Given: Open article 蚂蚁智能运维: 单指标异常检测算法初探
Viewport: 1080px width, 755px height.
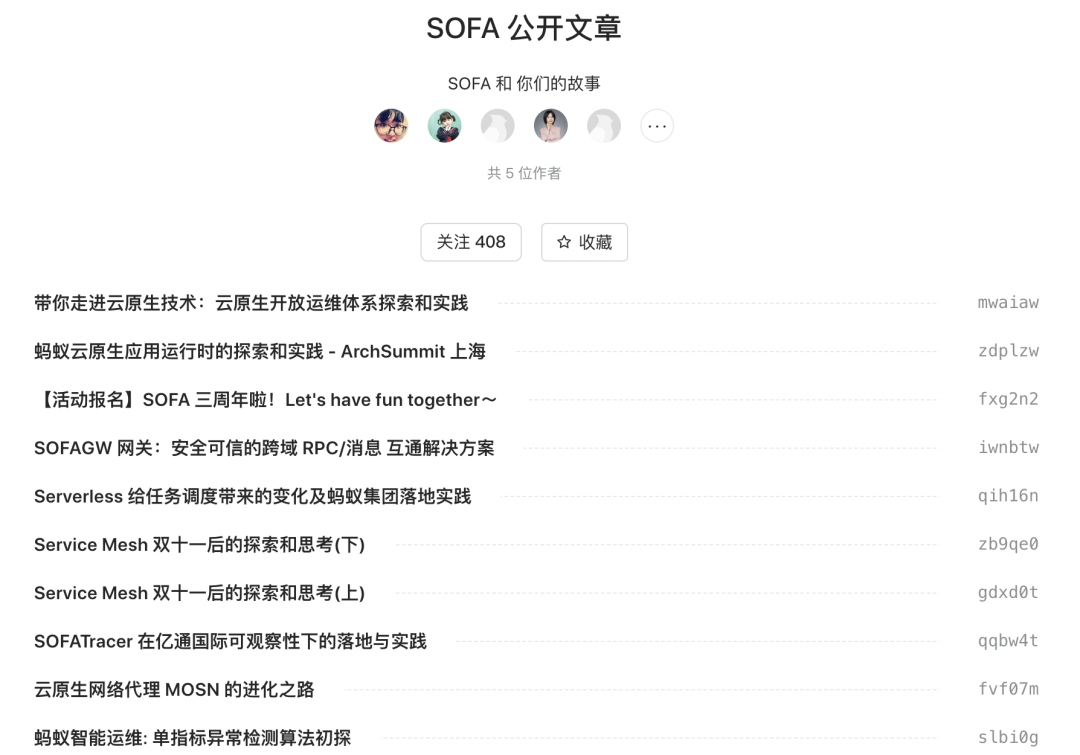Looking at the screenshot, I should [x=193, y=737].
